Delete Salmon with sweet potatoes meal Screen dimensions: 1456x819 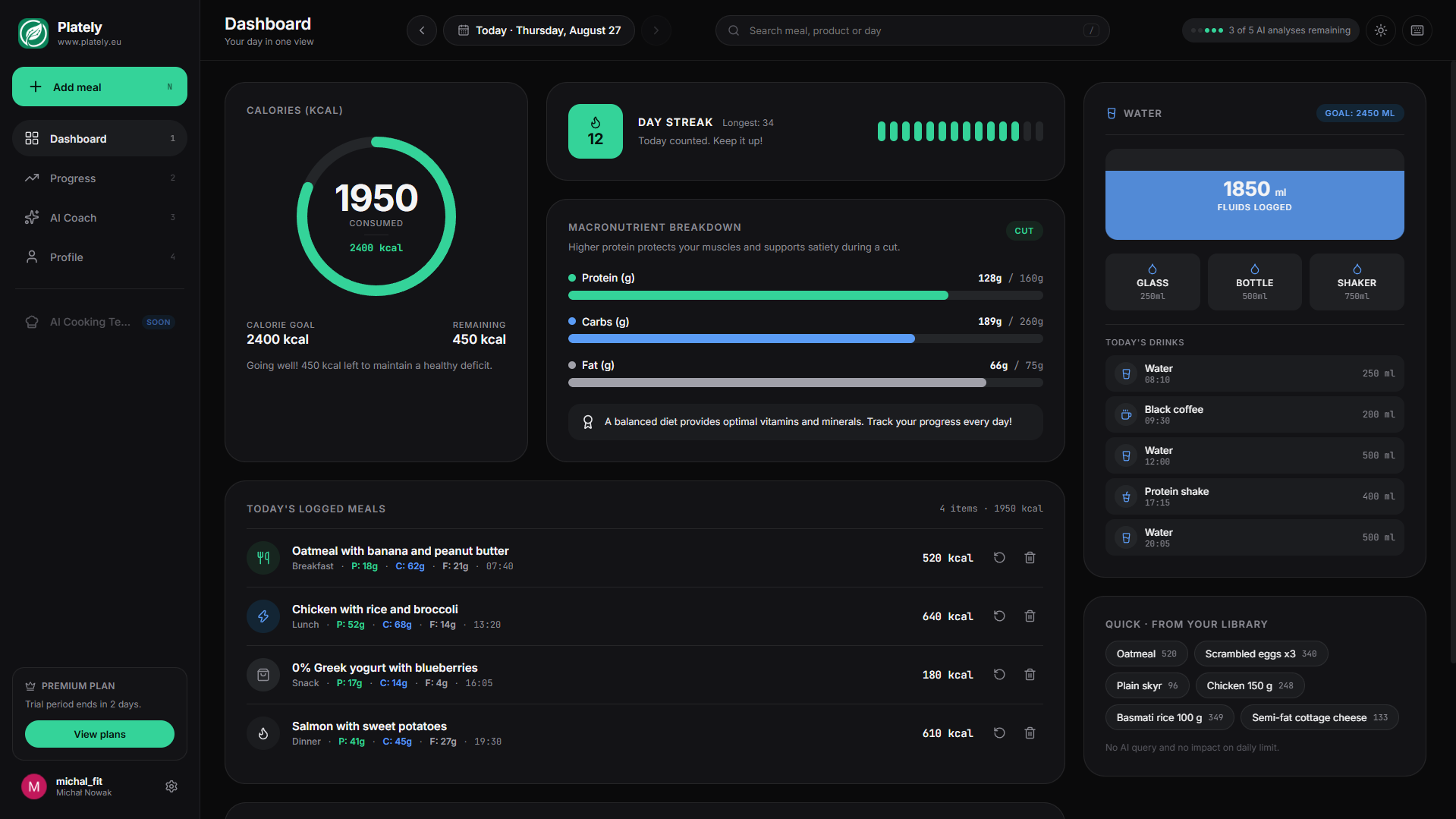[1030, 733]
